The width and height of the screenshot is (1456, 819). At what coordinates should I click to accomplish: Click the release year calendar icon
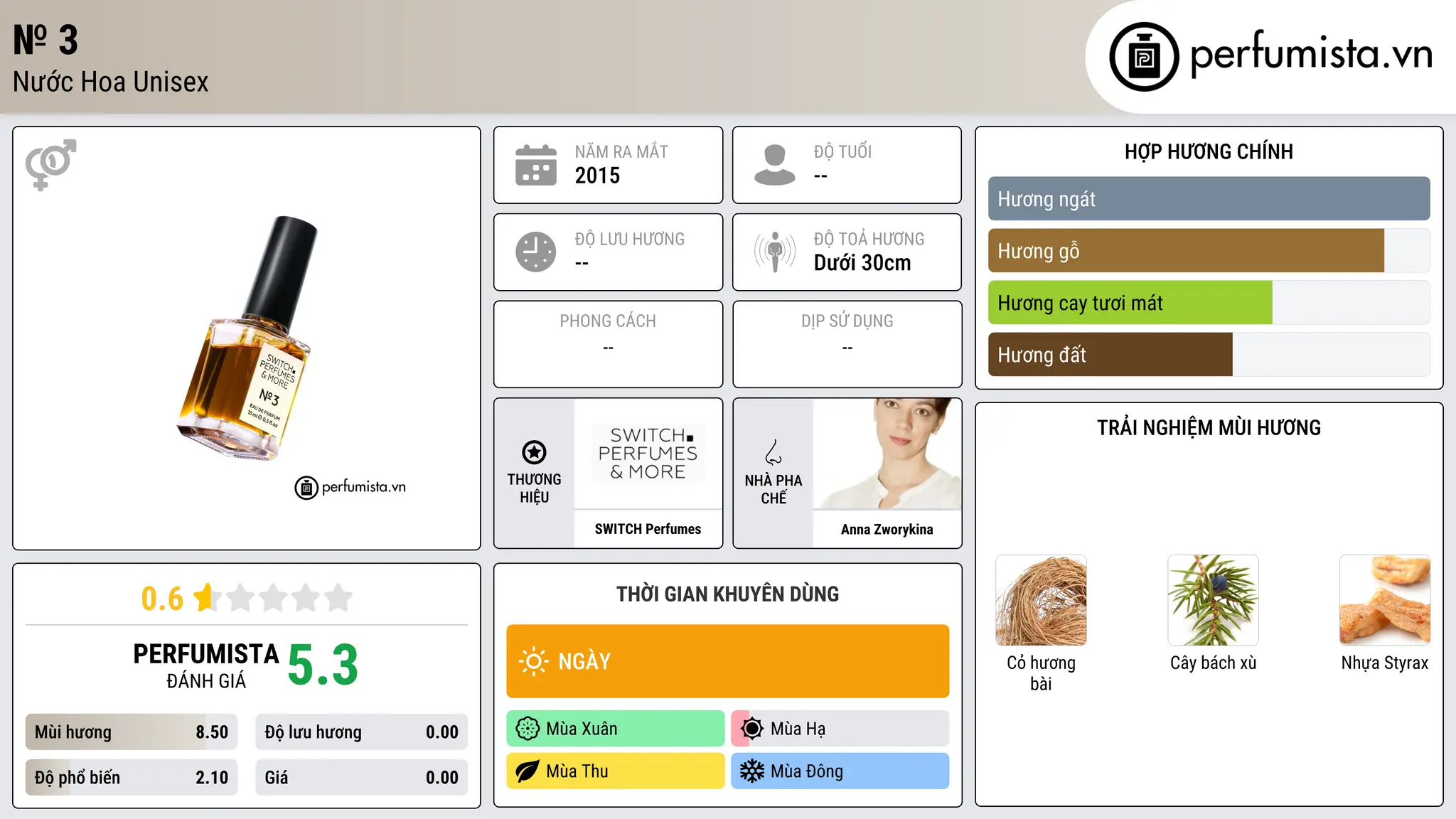coord(536,165)
